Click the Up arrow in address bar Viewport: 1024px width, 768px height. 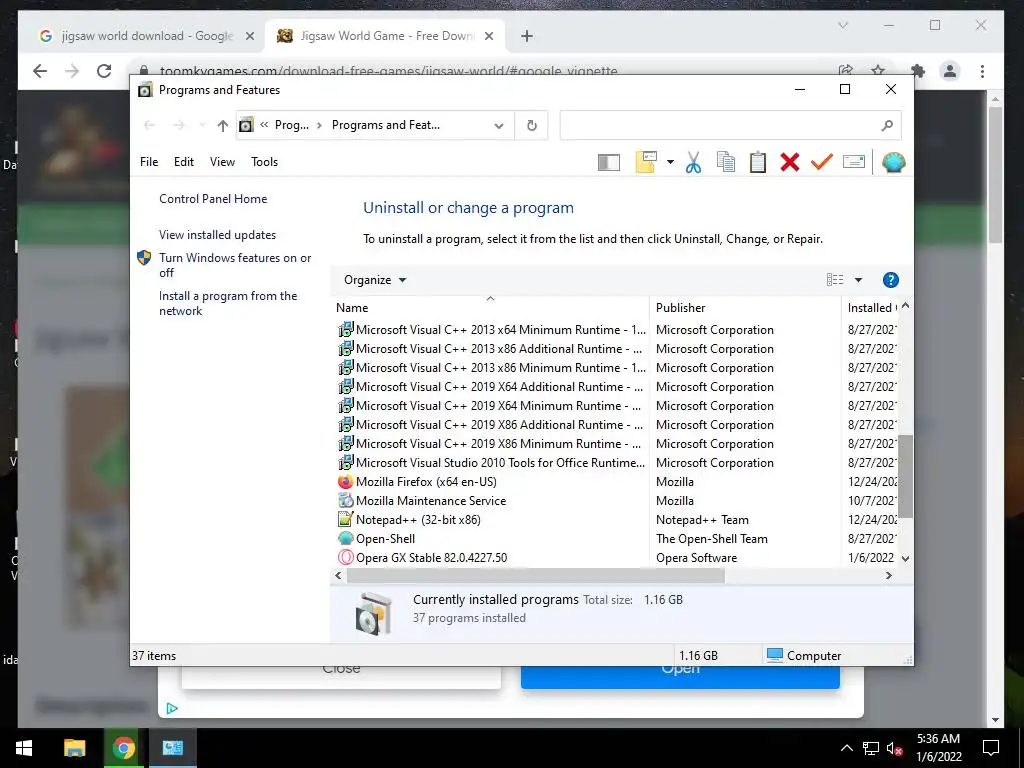(223, 125)
